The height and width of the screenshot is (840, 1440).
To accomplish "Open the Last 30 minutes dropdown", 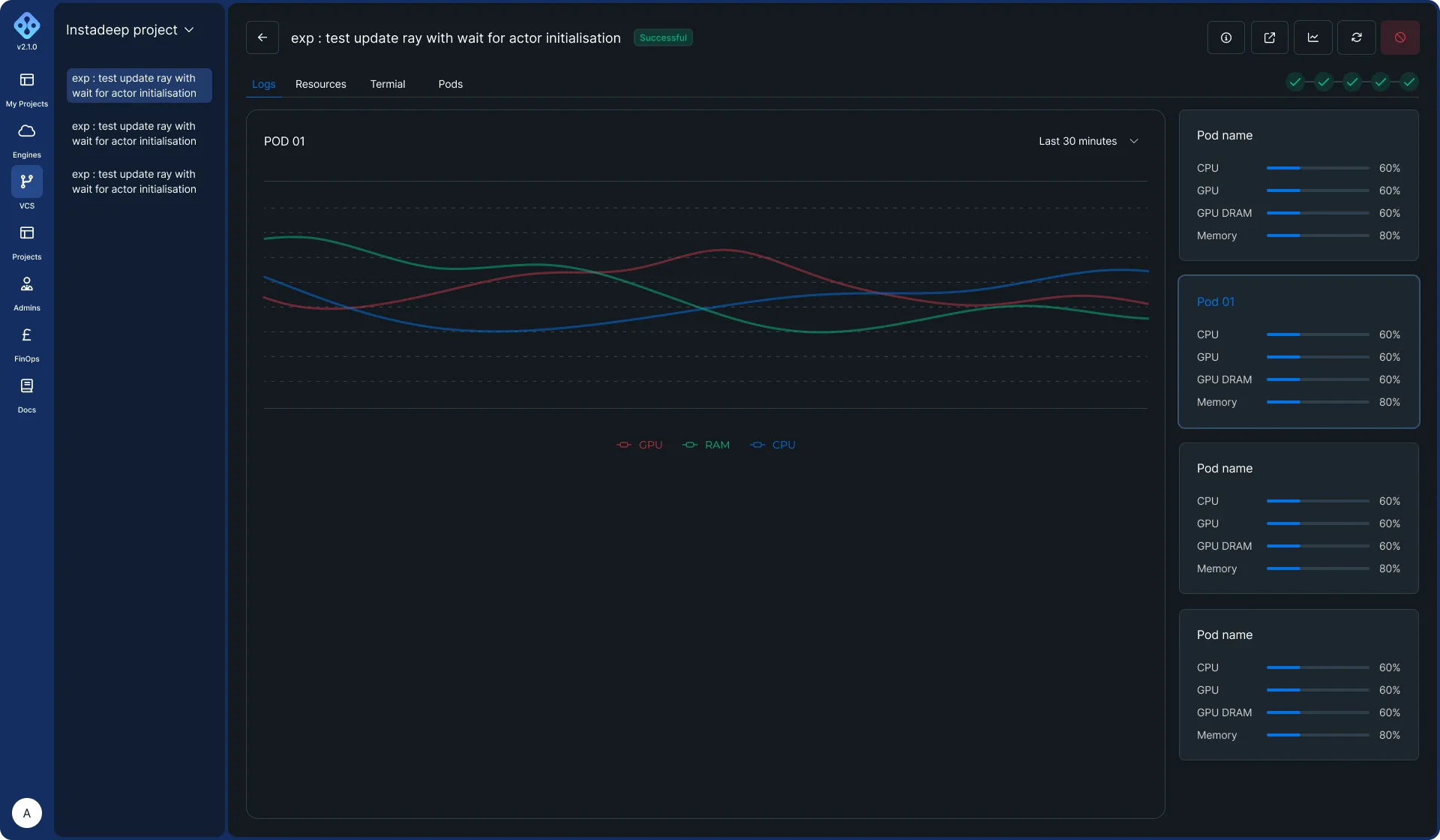I will (1088, 141).
